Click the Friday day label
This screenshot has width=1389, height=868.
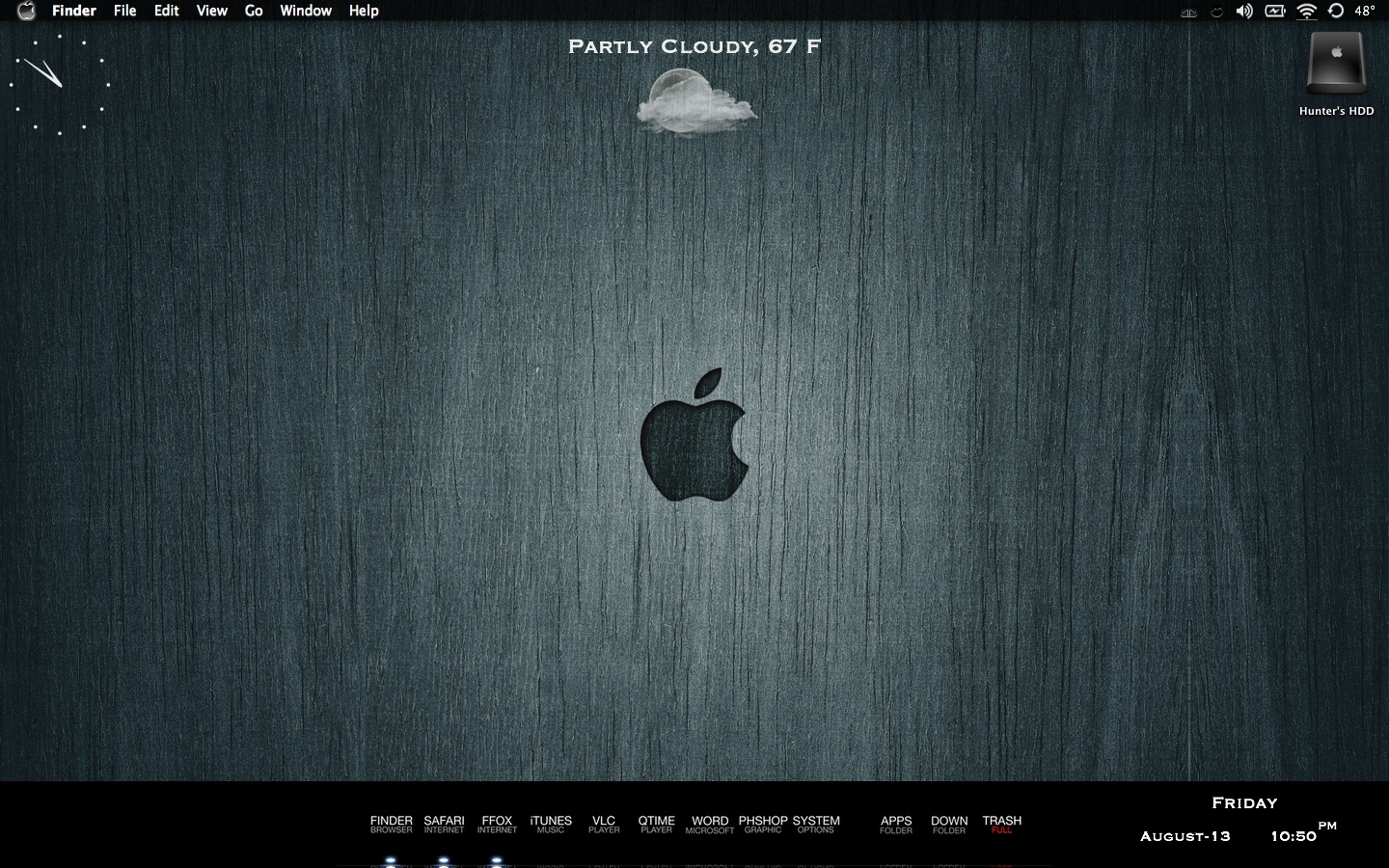click(x=1244, y=802)
